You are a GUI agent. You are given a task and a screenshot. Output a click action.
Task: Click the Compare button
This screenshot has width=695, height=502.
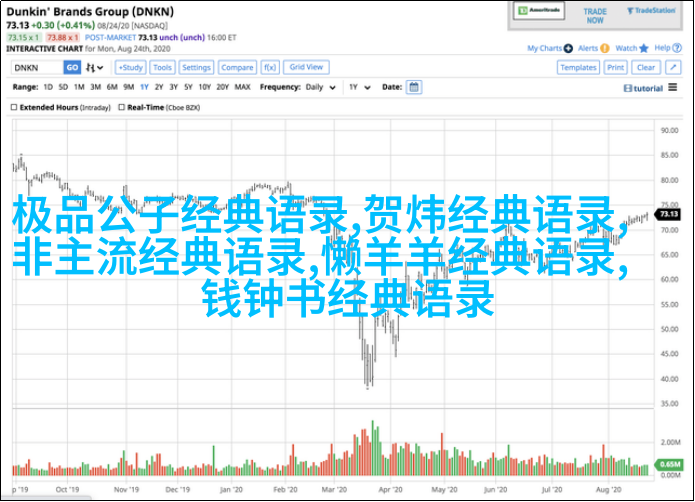point(237,68)
